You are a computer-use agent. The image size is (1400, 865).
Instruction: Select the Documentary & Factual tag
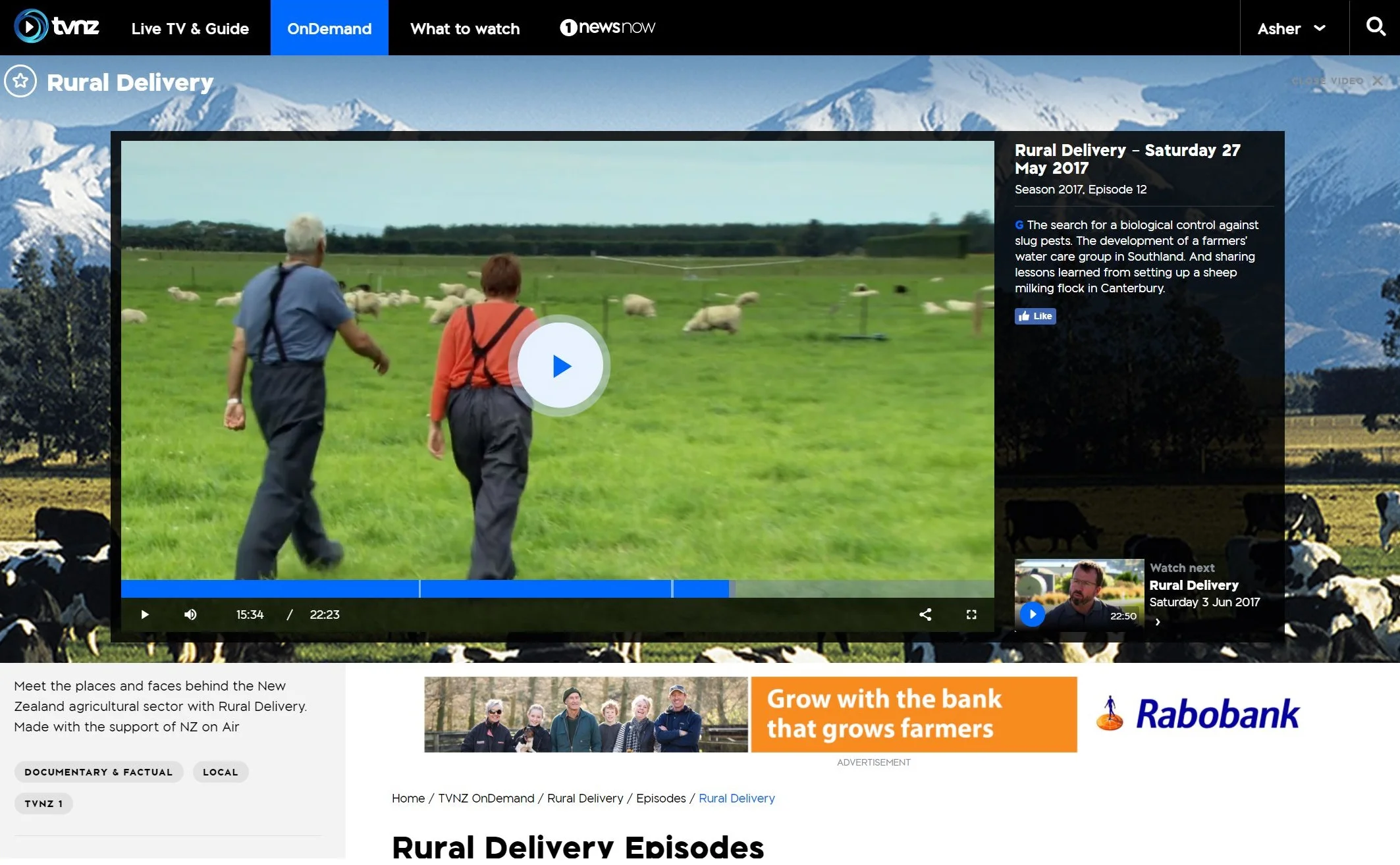[99, 773]
